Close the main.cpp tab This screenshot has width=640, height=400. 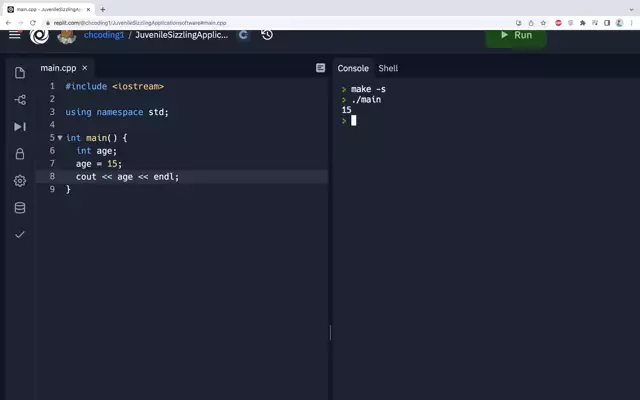(x=85, y=68)
